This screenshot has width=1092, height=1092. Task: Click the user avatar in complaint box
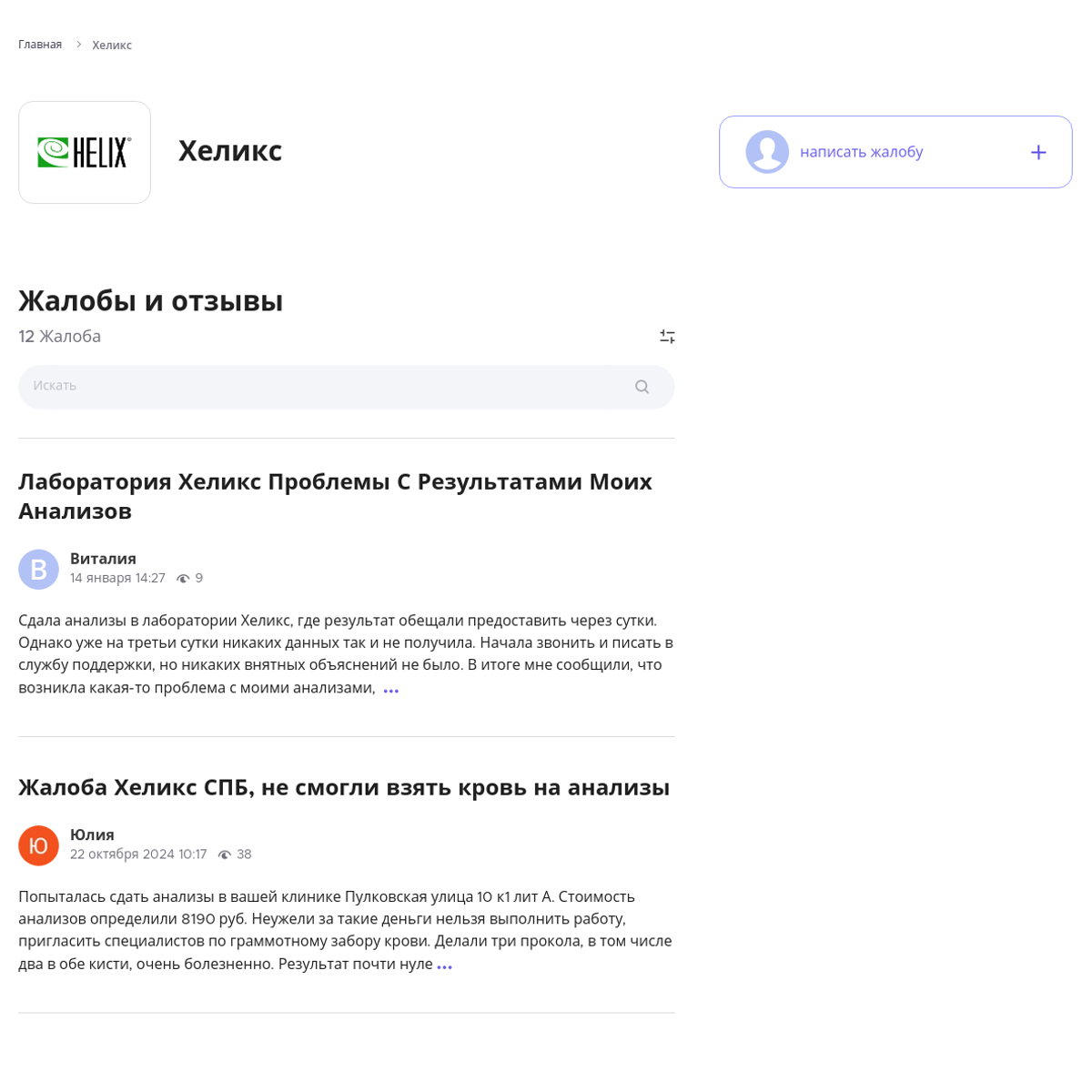[x=767, y=152]
